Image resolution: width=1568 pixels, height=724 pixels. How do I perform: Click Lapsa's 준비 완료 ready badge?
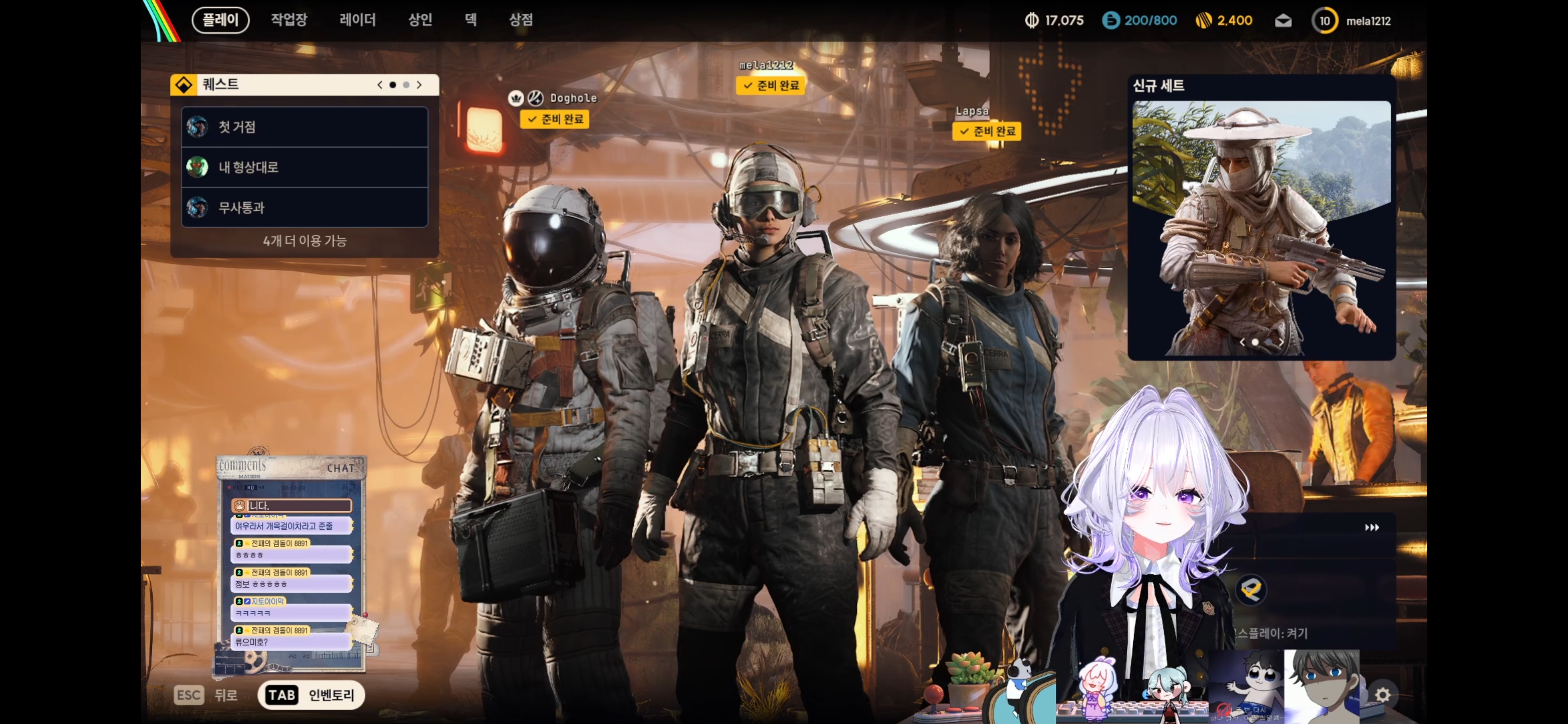click(987, 131)
